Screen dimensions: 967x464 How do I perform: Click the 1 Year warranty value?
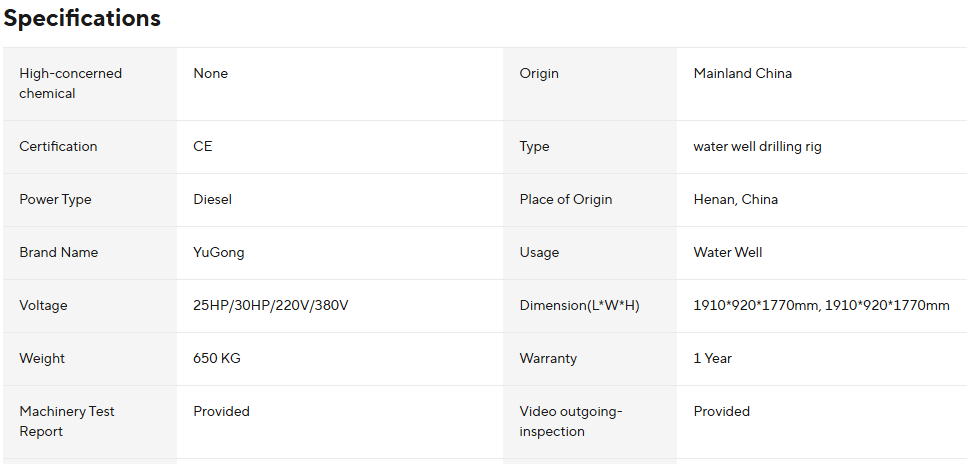tap(712, 358)
